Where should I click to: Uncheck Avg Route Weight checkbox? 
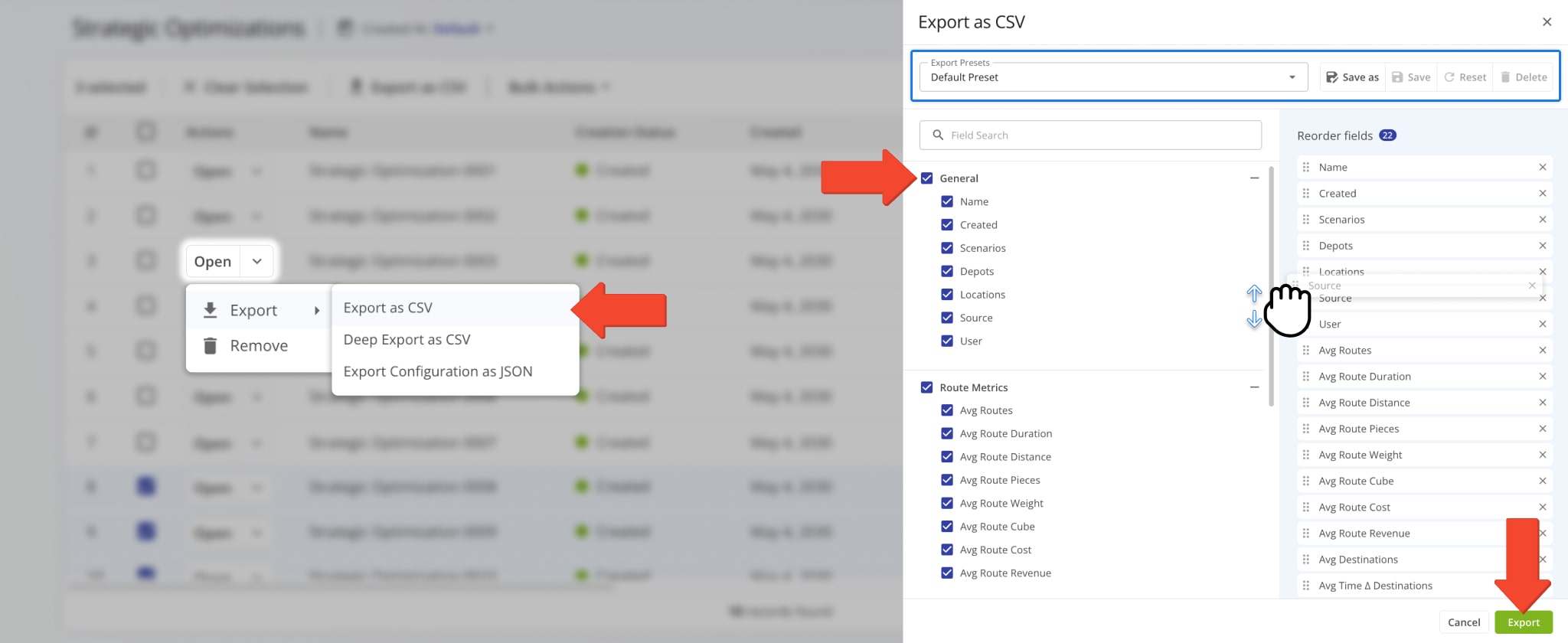[x=947, y=503]
